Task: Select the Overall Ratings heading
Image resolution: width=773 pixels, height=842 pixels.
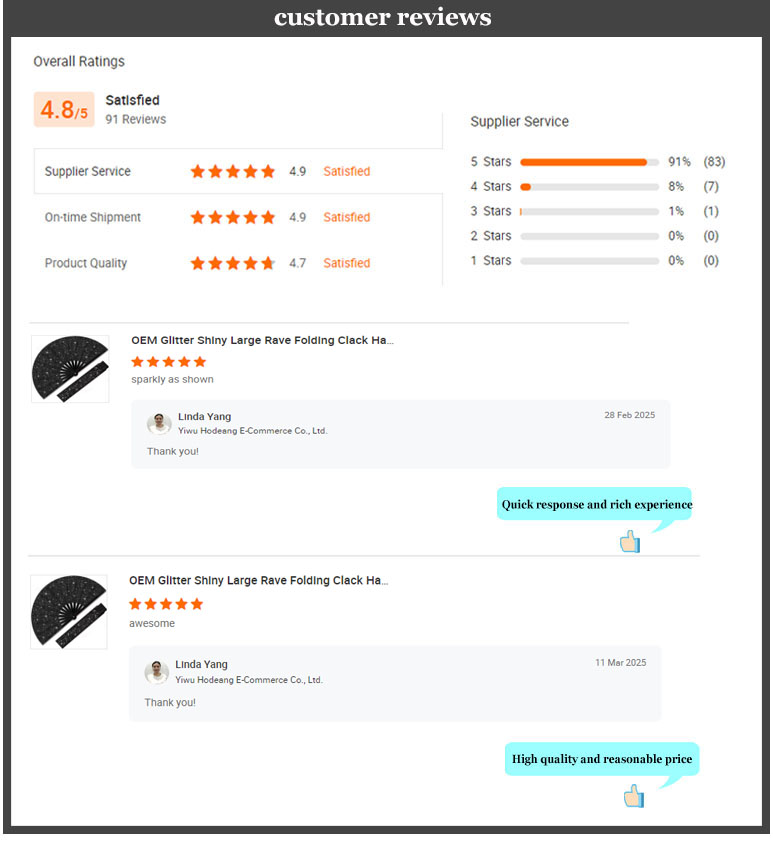Action: [x=79, y=61]
